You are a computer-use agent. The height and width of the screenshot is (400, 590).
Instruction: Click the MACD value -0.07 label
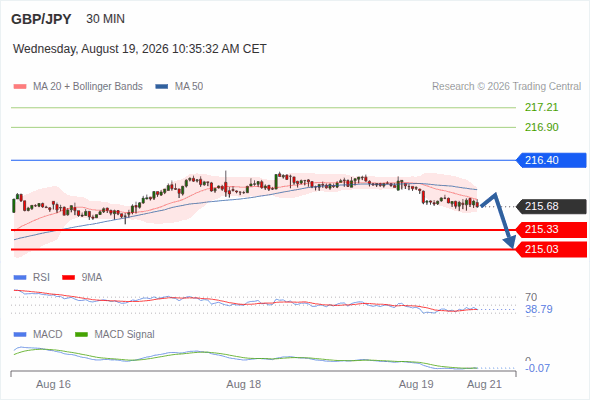537,368
